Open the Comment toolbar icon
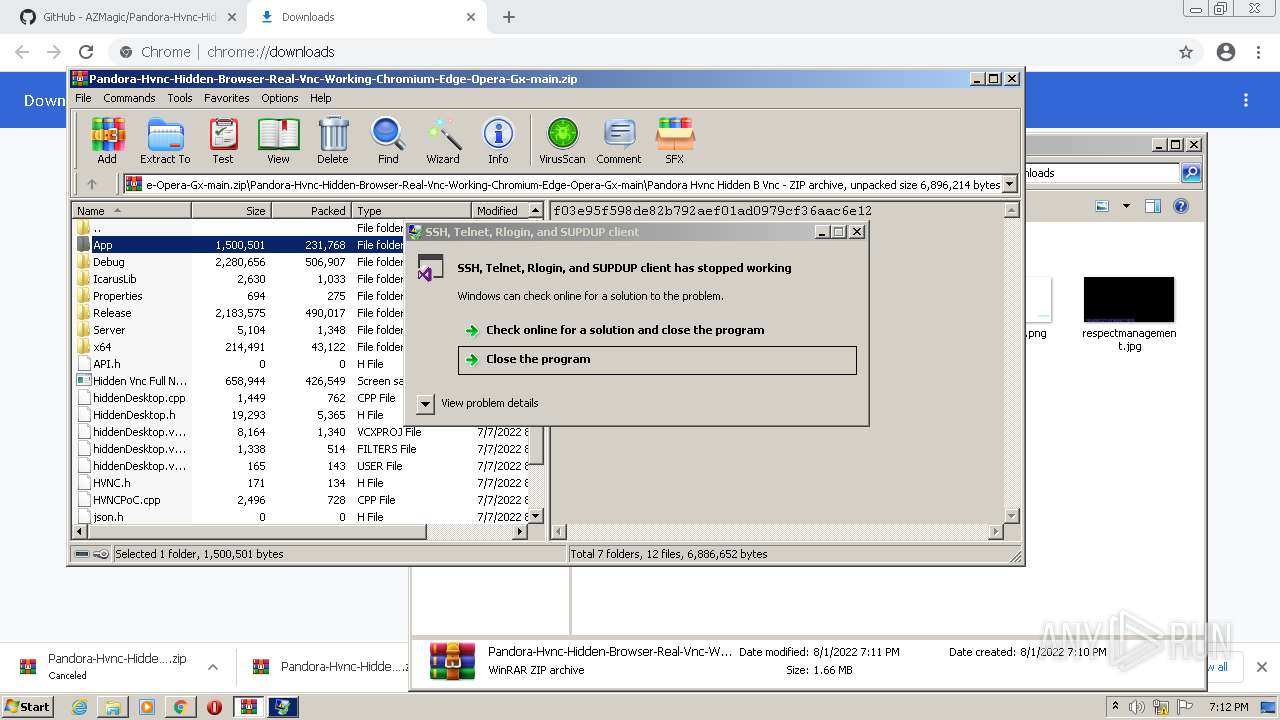 click(619, 141)
